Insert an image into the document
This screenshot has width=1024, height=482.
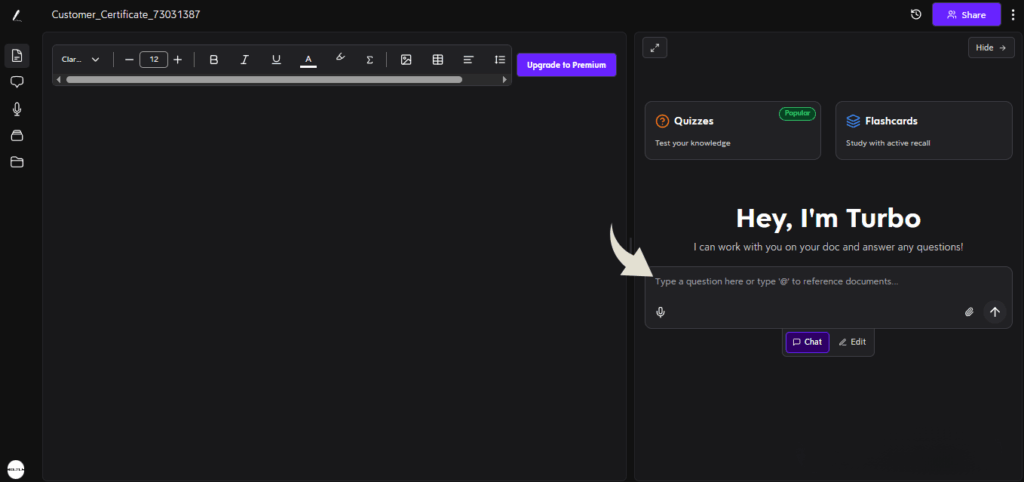click(406, 60)
